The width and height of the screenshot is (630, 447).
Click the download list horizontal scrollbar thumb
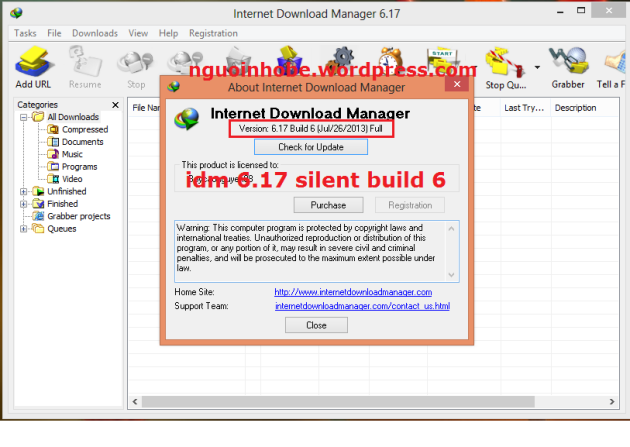[x=338, y=402]
